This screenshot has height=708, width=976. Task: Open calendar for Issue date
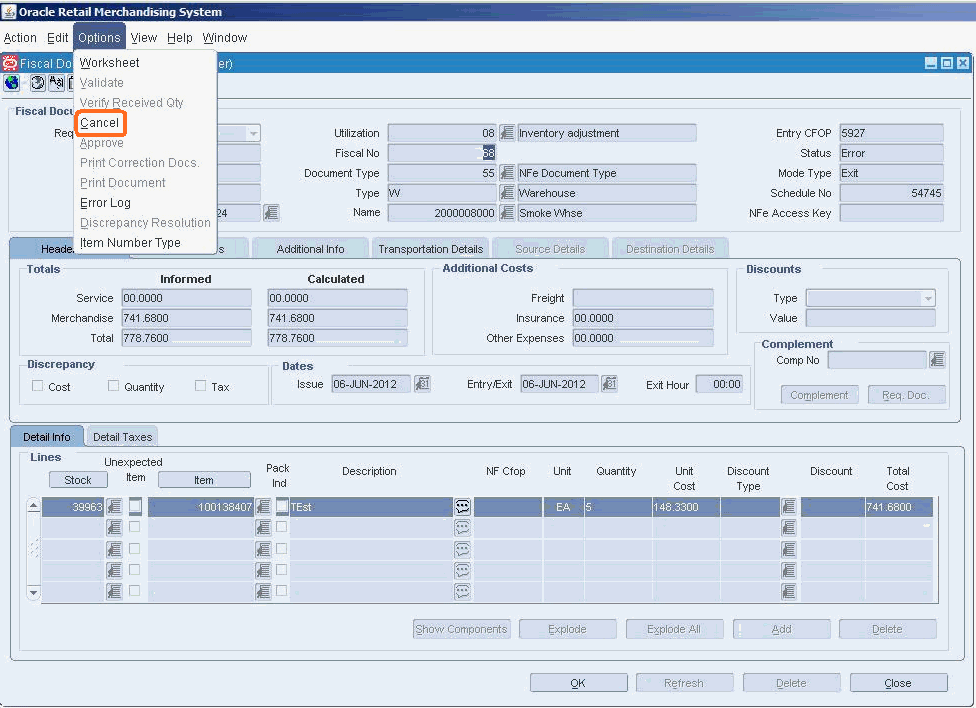pyautogui.click(x=422, y=384)
